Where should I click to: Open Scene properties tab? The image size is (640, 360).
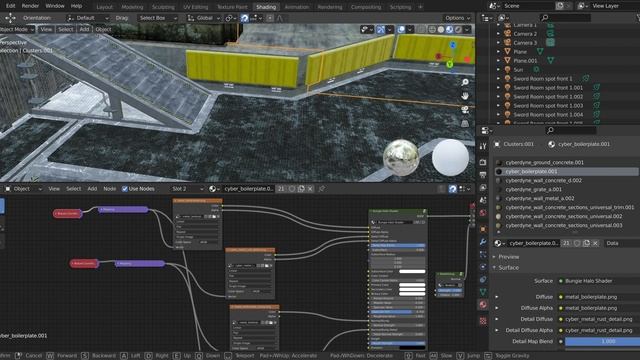[483, 200]
